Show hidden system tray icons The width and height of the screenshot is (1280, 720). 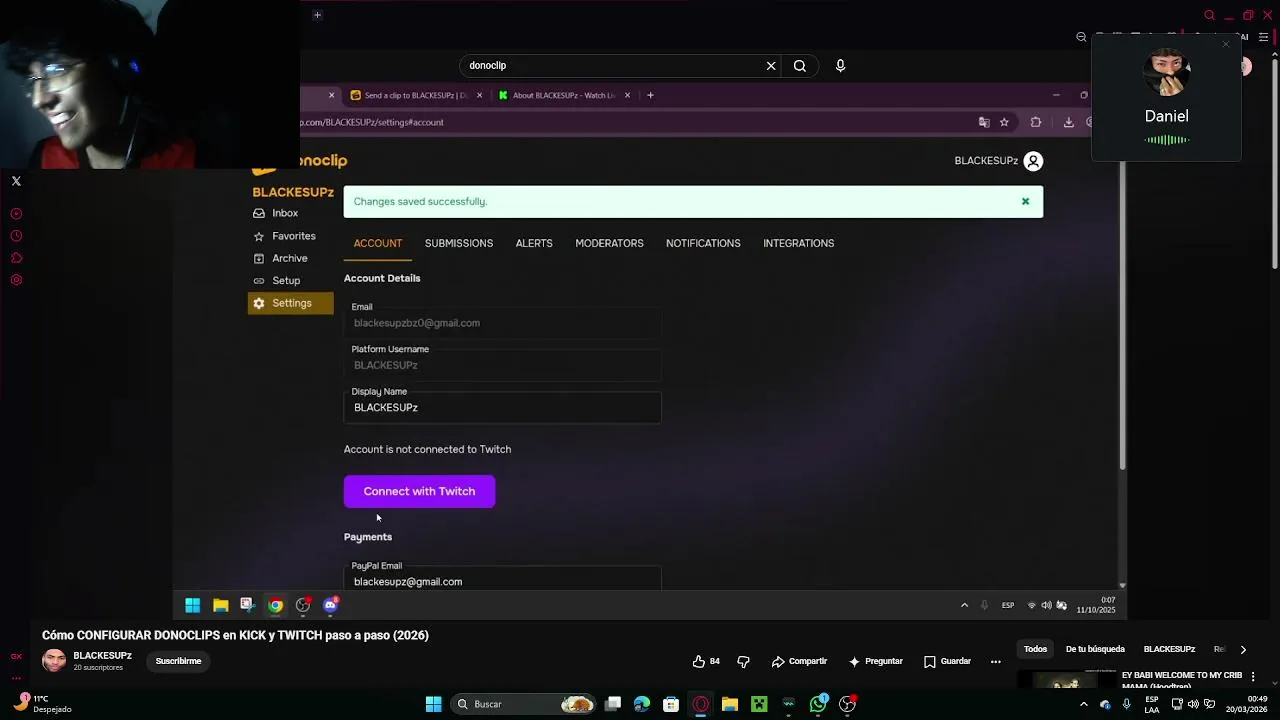click(1083, 704)
